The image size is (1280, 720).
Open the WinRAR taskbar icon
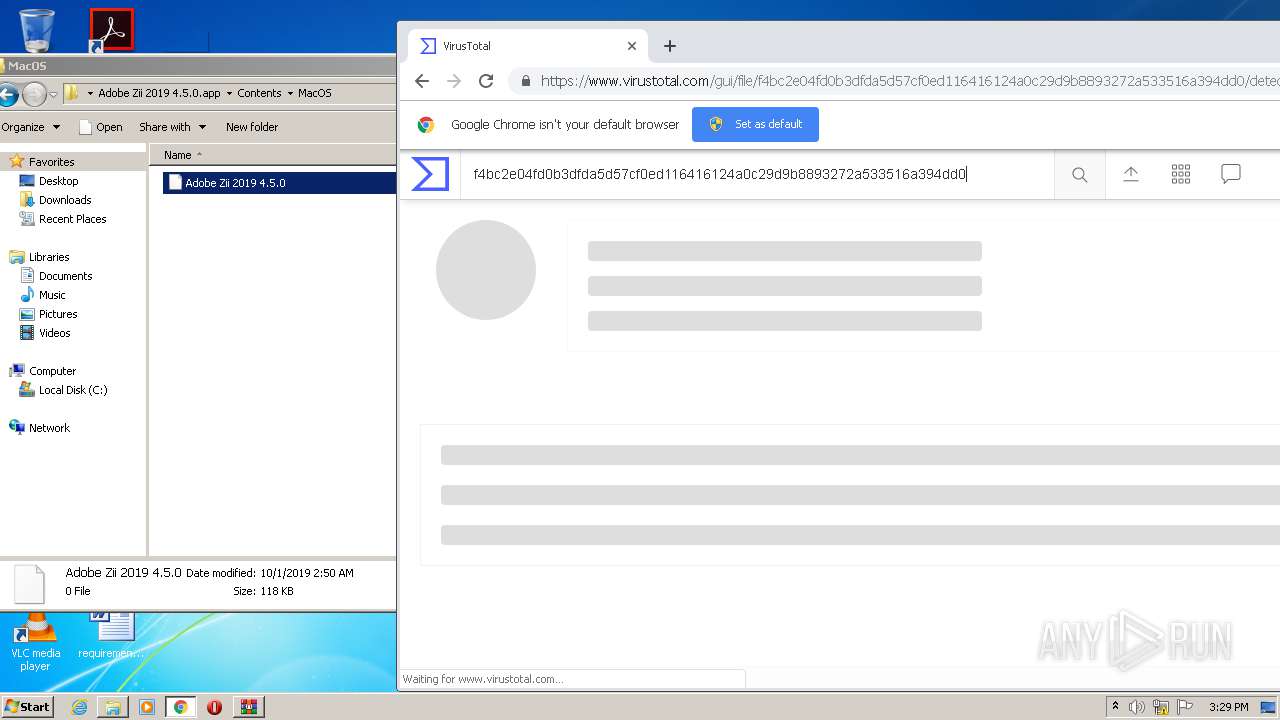point(248,707)
